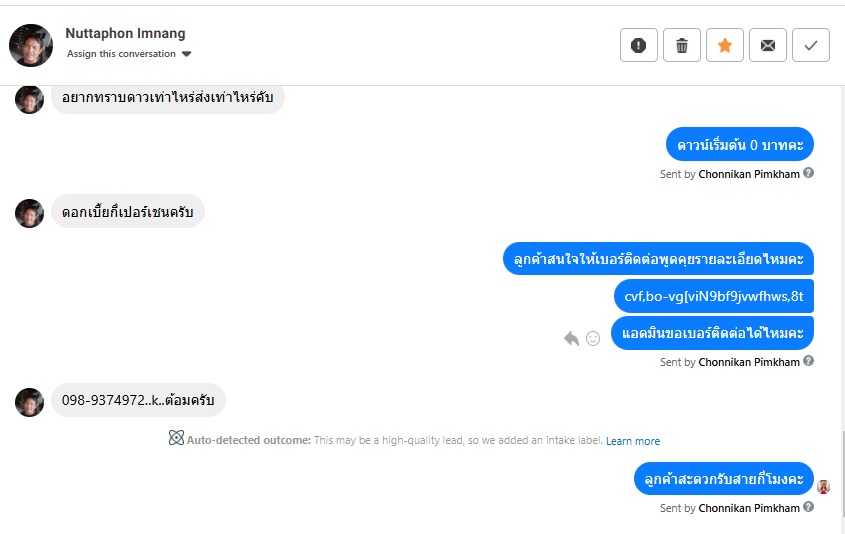Viewport: 845px width, 534px height.
Task: Mark conversation done with checkmark button
Action: (x=811, y=46)
